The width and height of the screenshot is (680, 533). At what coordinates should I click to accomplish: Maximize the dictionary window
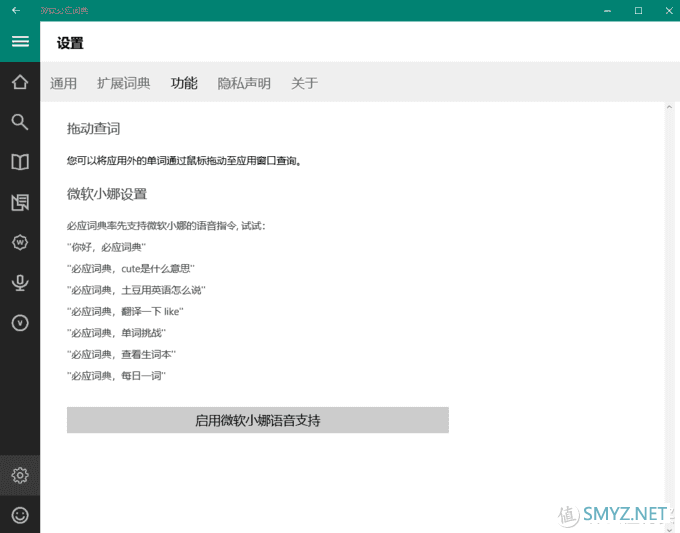[638, 10]
